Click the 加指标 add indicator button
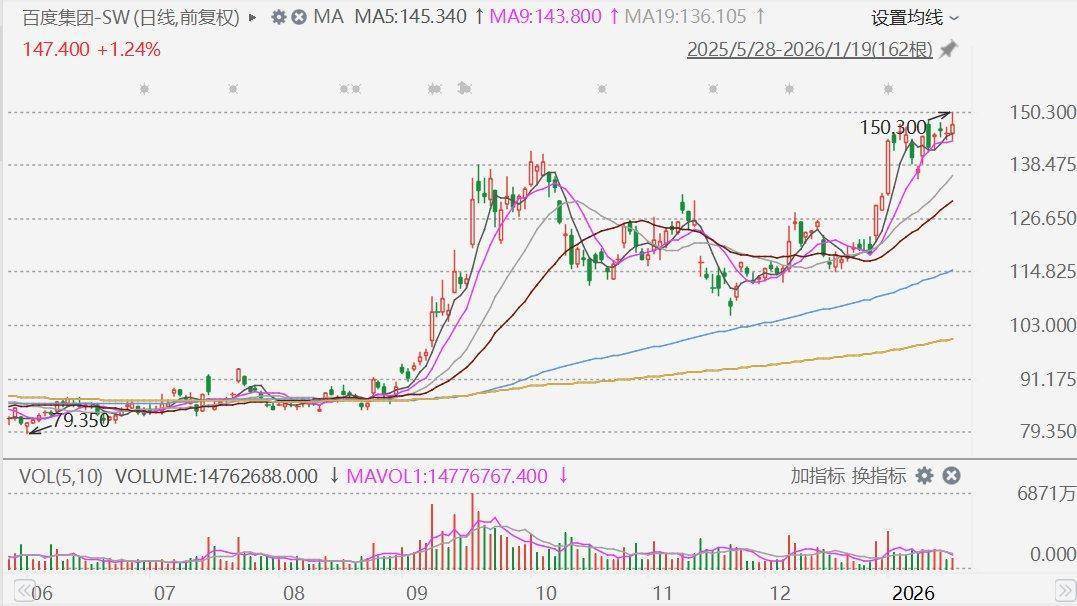Screen dimensions: 1077x606 [x=817, y=476]
